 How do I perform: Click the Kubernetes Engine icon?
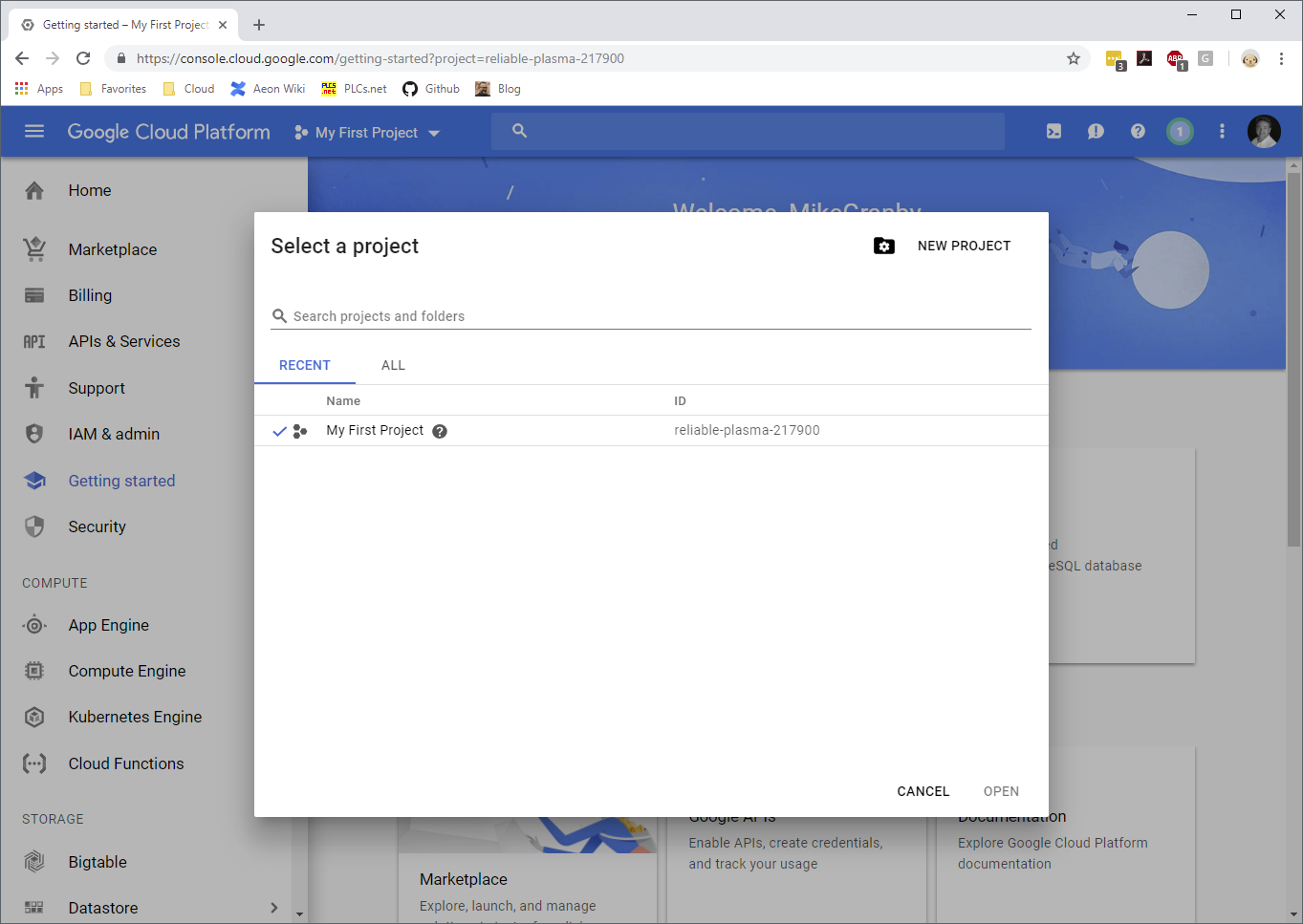[x=34, y=717]
